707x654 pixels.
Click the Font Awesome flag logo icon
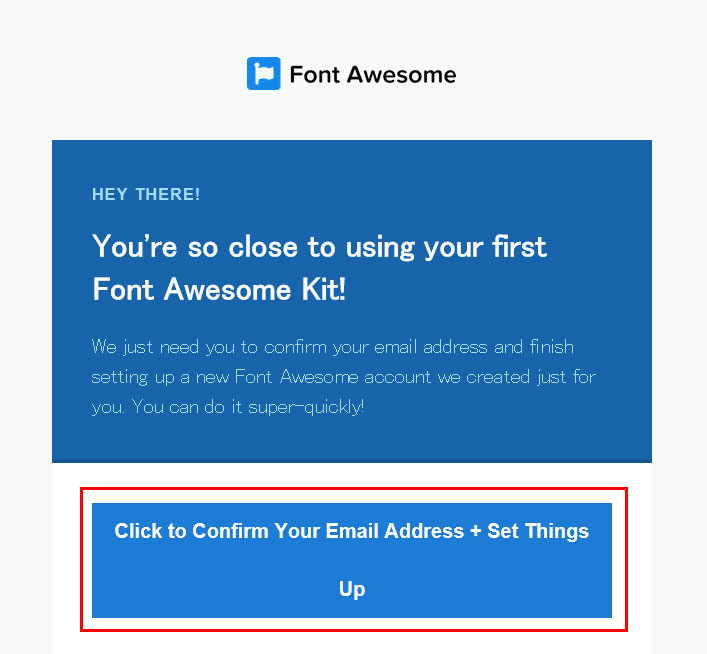click(x=264, y=74)
